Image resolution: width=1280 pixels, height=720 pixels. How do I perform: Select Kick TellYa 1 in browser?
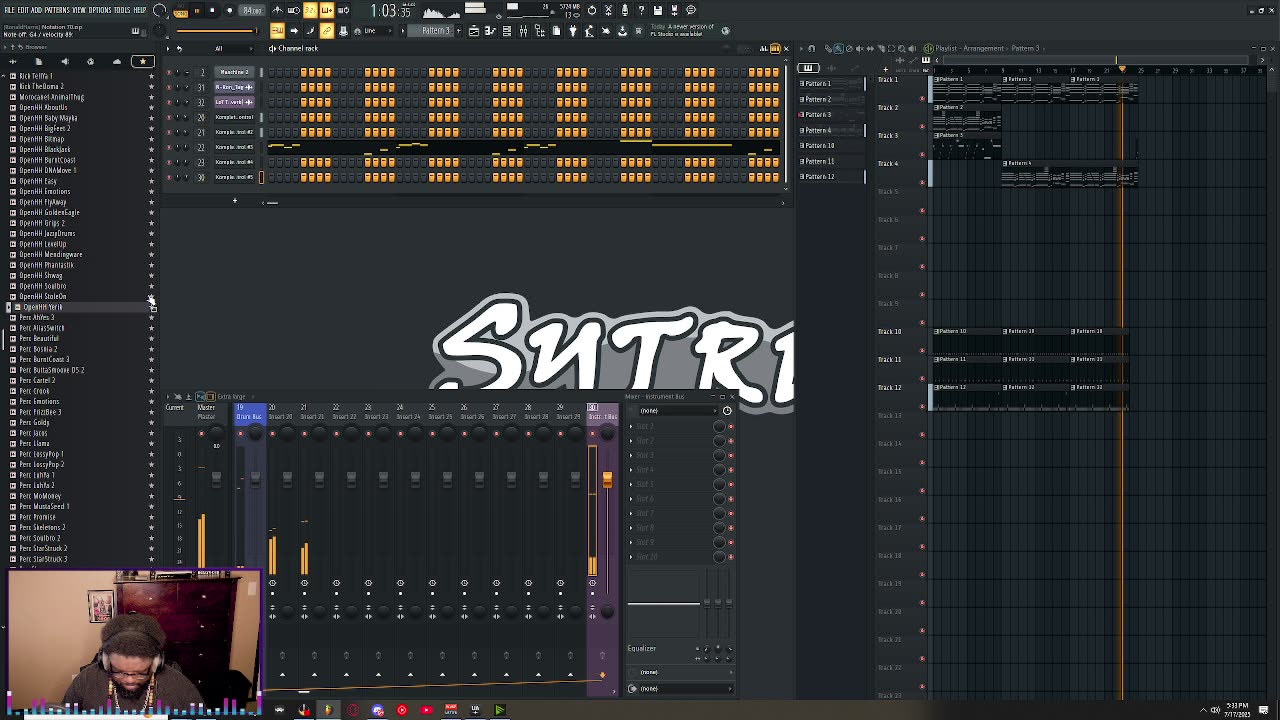click(x=35, y=76)
